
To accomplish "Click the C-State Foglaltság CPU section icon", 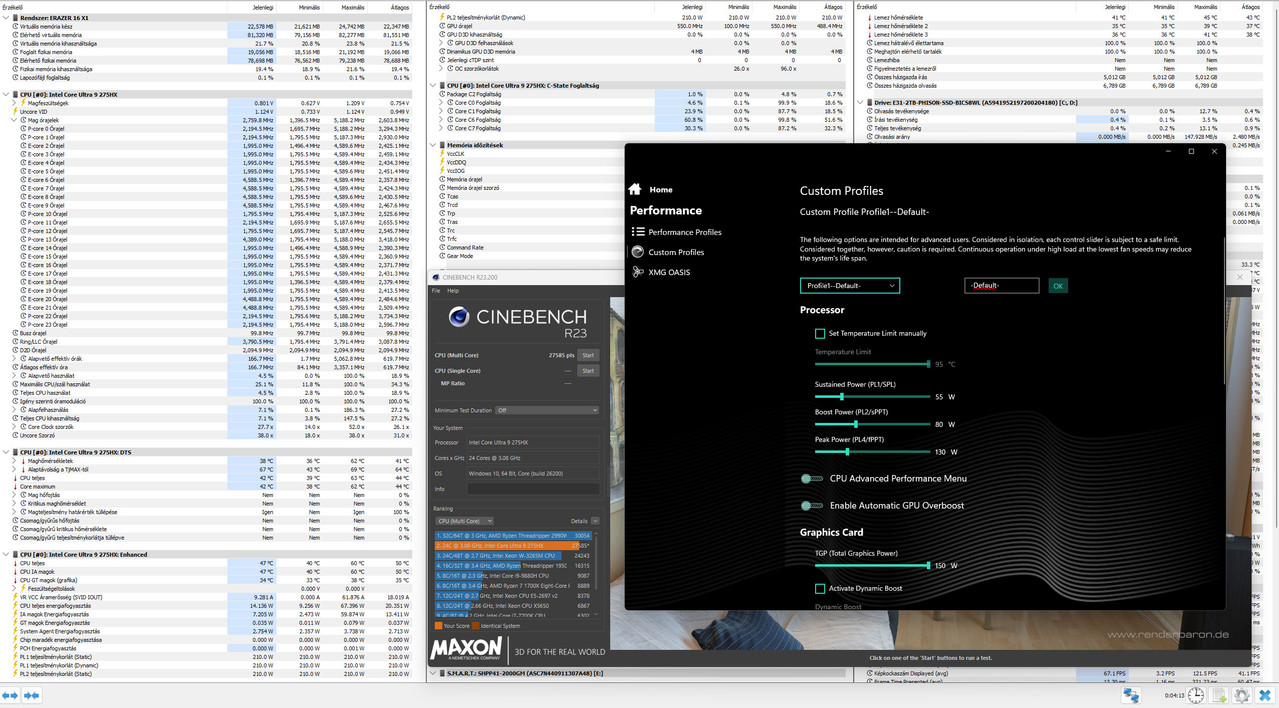I will (x=441, y=86).
